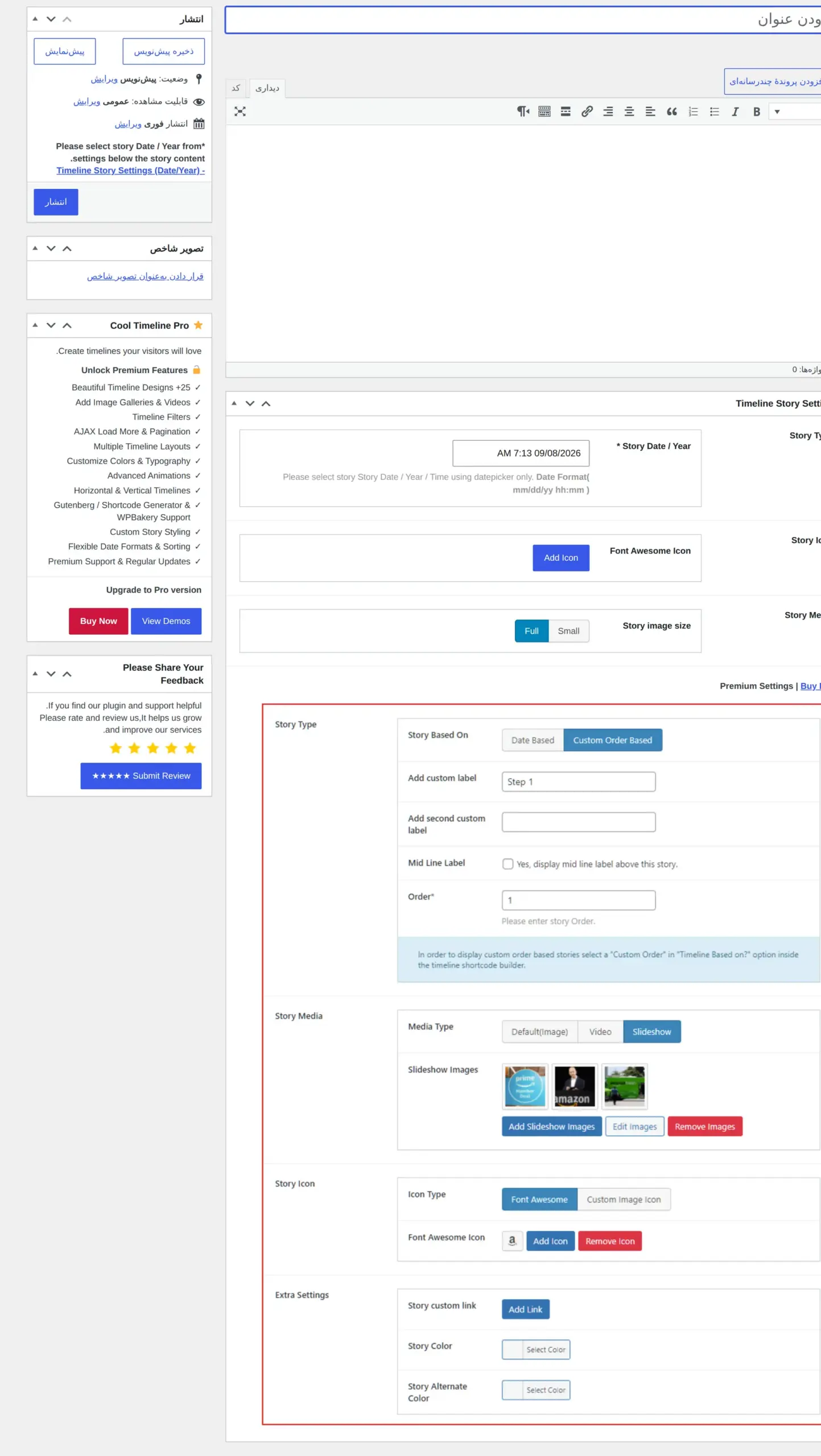Select Small story image size
The height and width of the screenshot is (1456, 821).
pos(568,631)
